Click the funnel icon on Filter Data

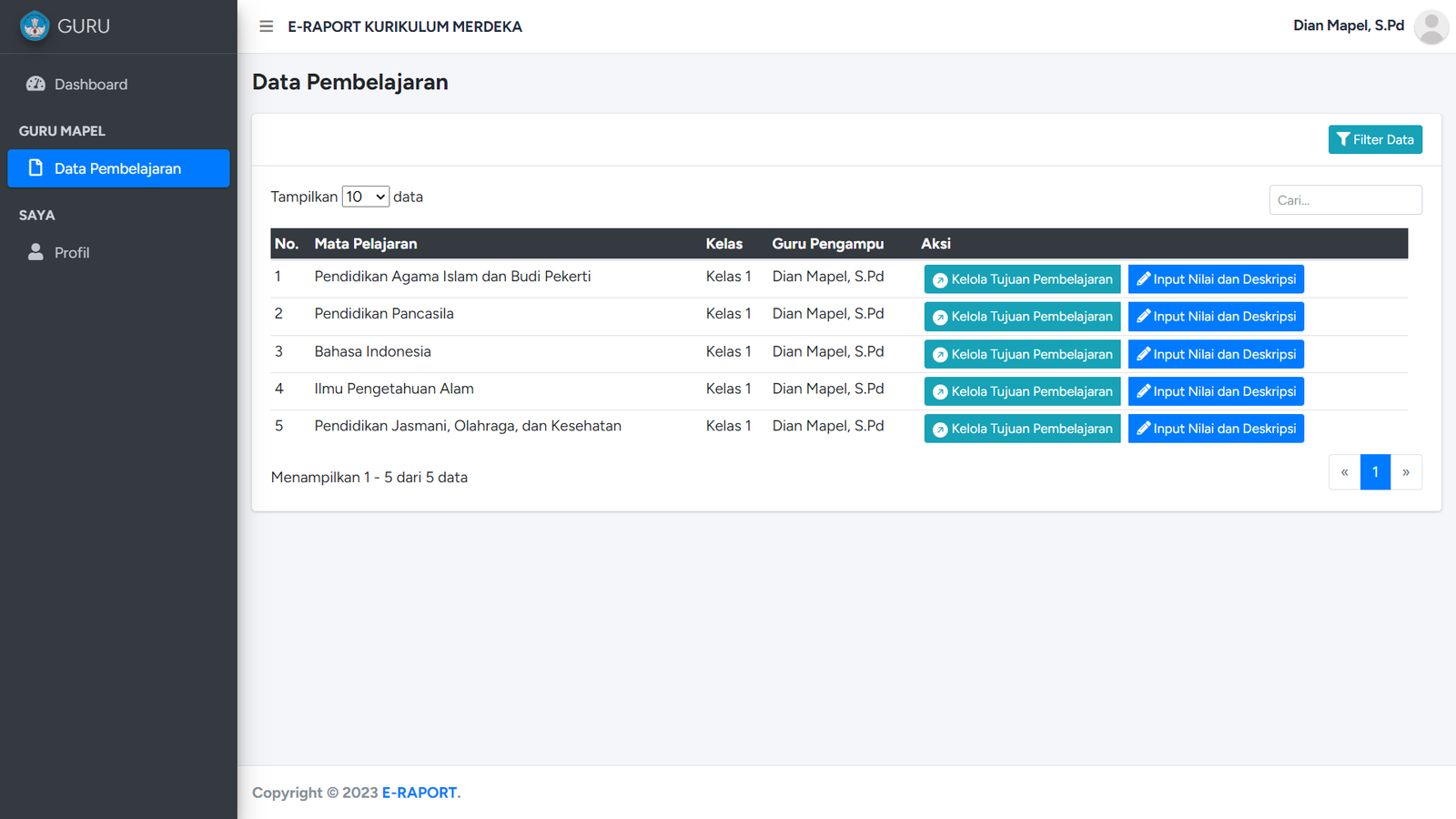coord(1343,139)
